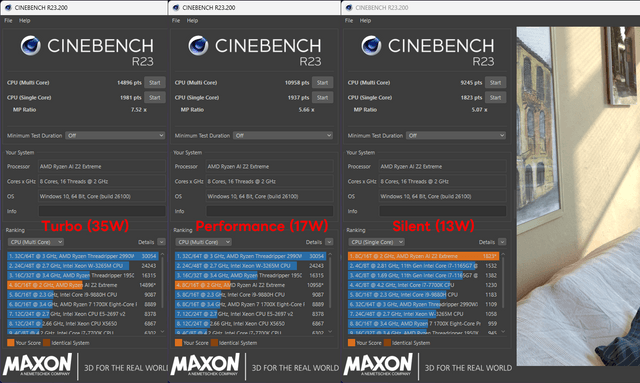Click the empty Info field in middle window
The height and width of the screenshot is (383, 640).
click(x=270, y=211)
